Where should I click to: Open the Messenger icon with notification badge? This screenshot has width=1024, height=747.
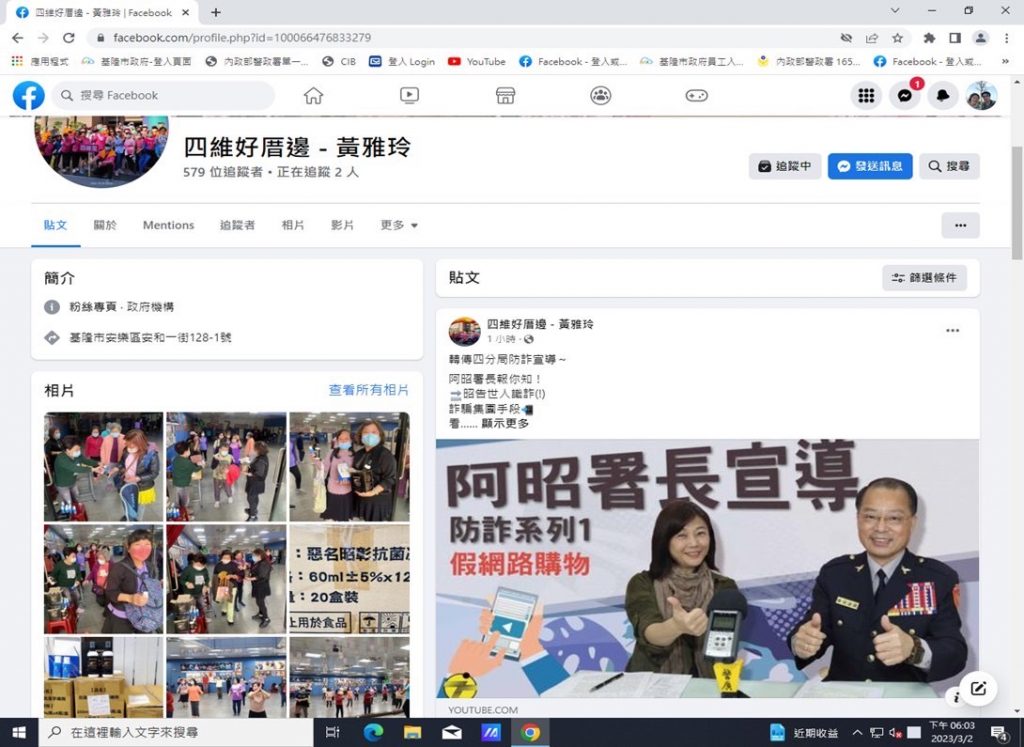click(905, 96)
